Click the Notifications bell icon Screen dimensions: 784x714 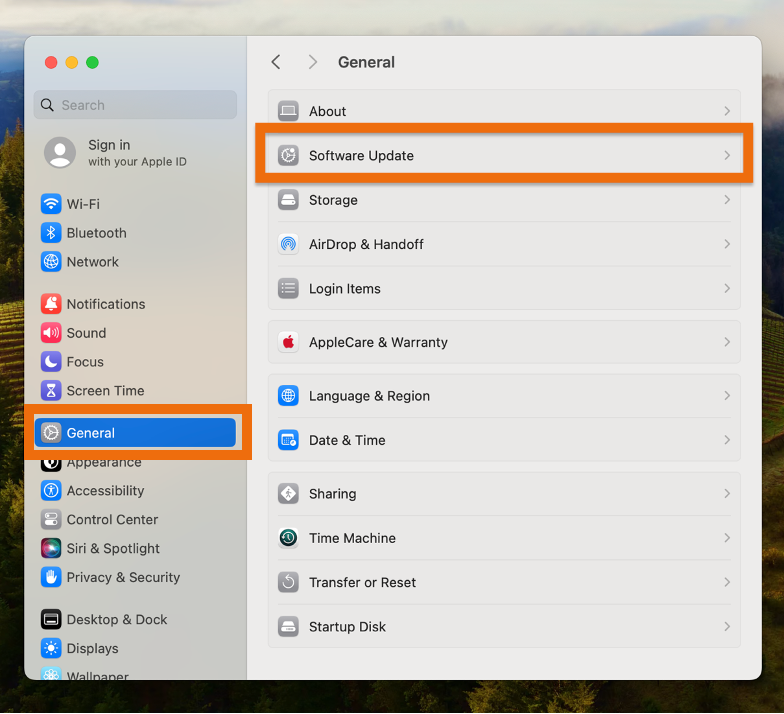coord(51,304)
